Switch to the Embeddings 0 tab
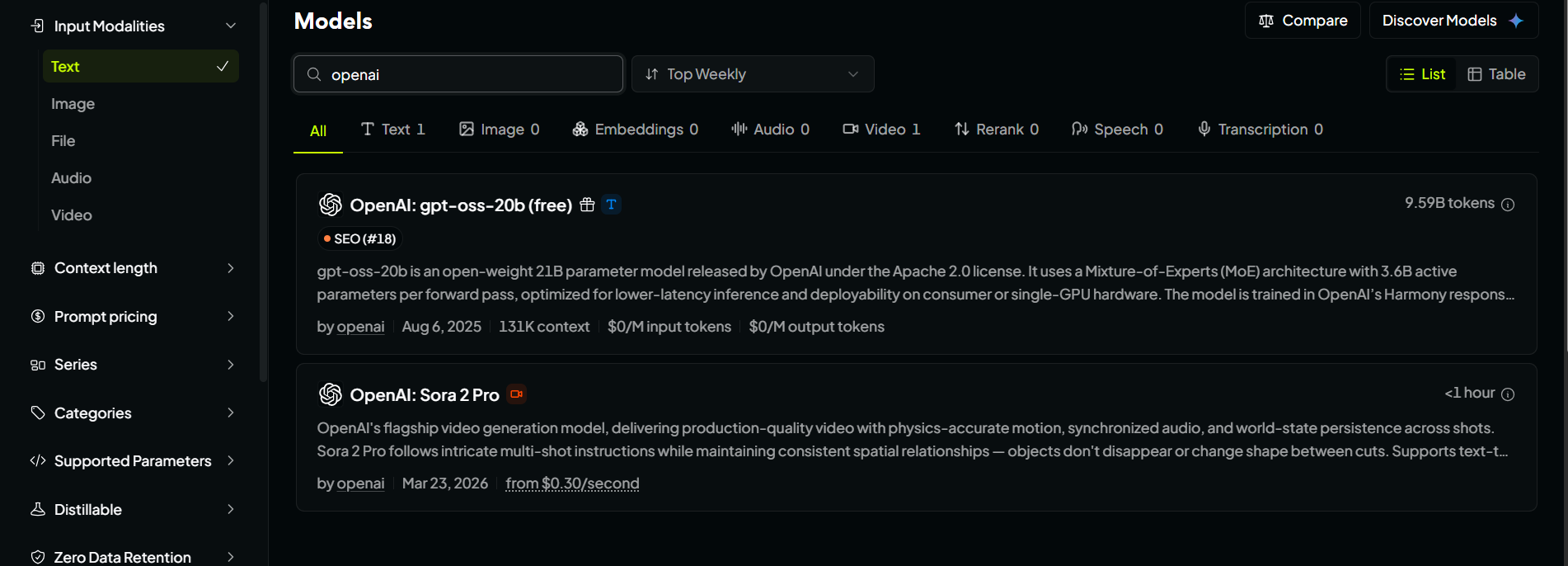1568x566 pixels. coord(636,130)
